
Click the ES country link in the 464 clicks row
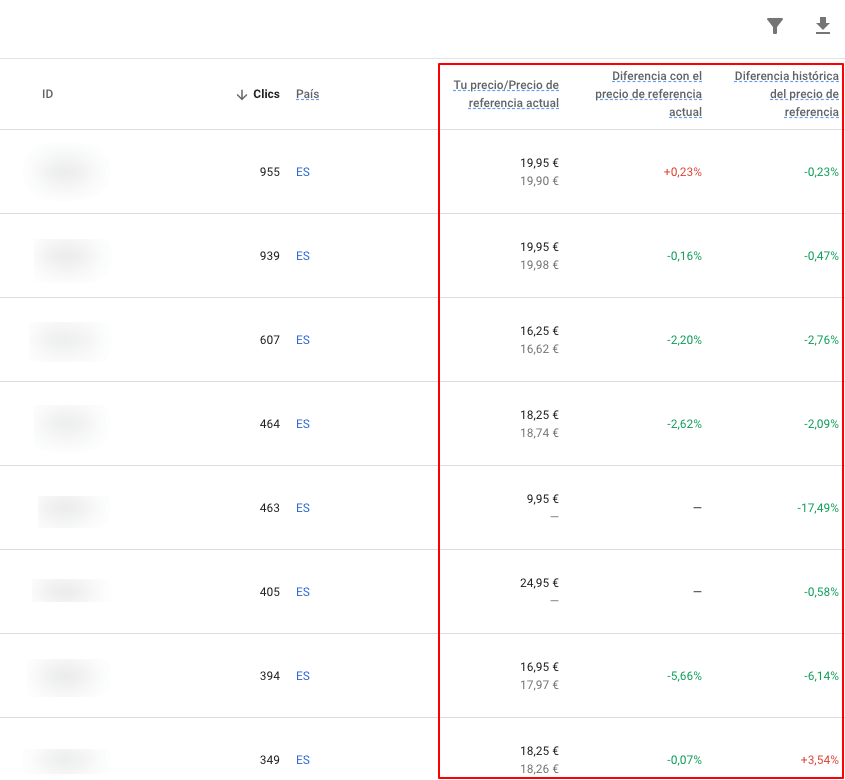coord(303,424)
